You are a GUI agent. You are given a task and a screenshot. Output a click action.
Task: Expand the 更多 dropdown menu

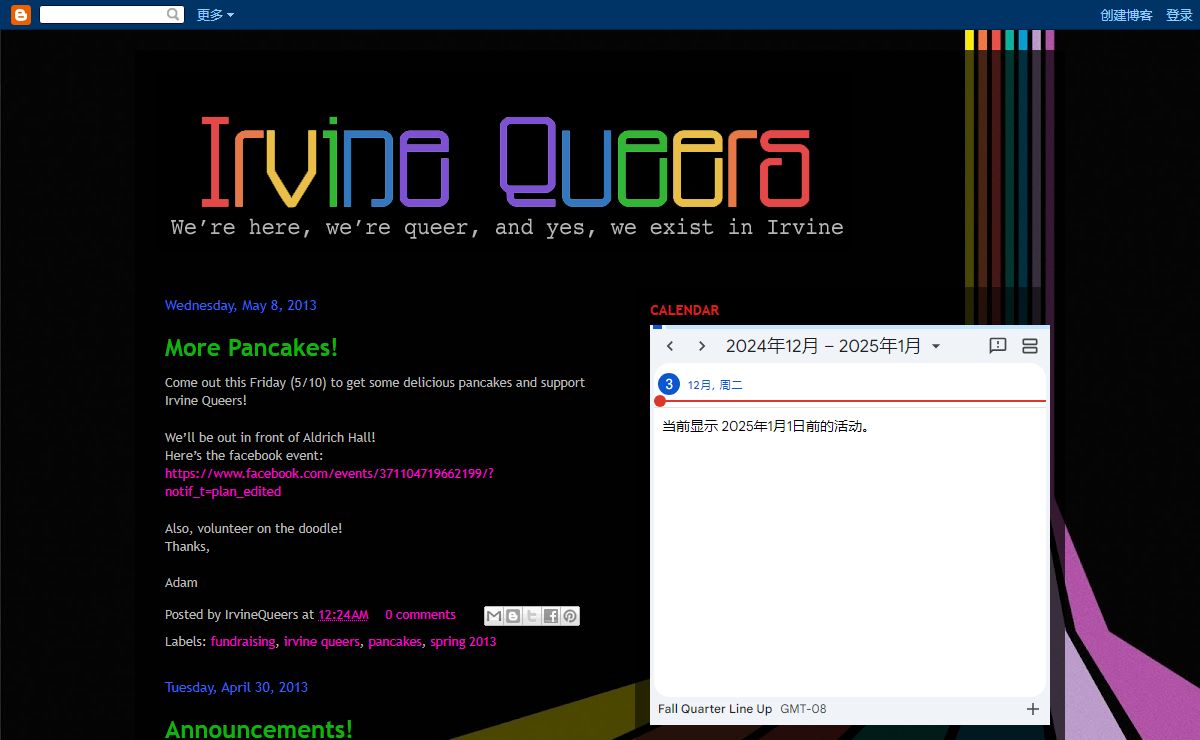(215, 15)
